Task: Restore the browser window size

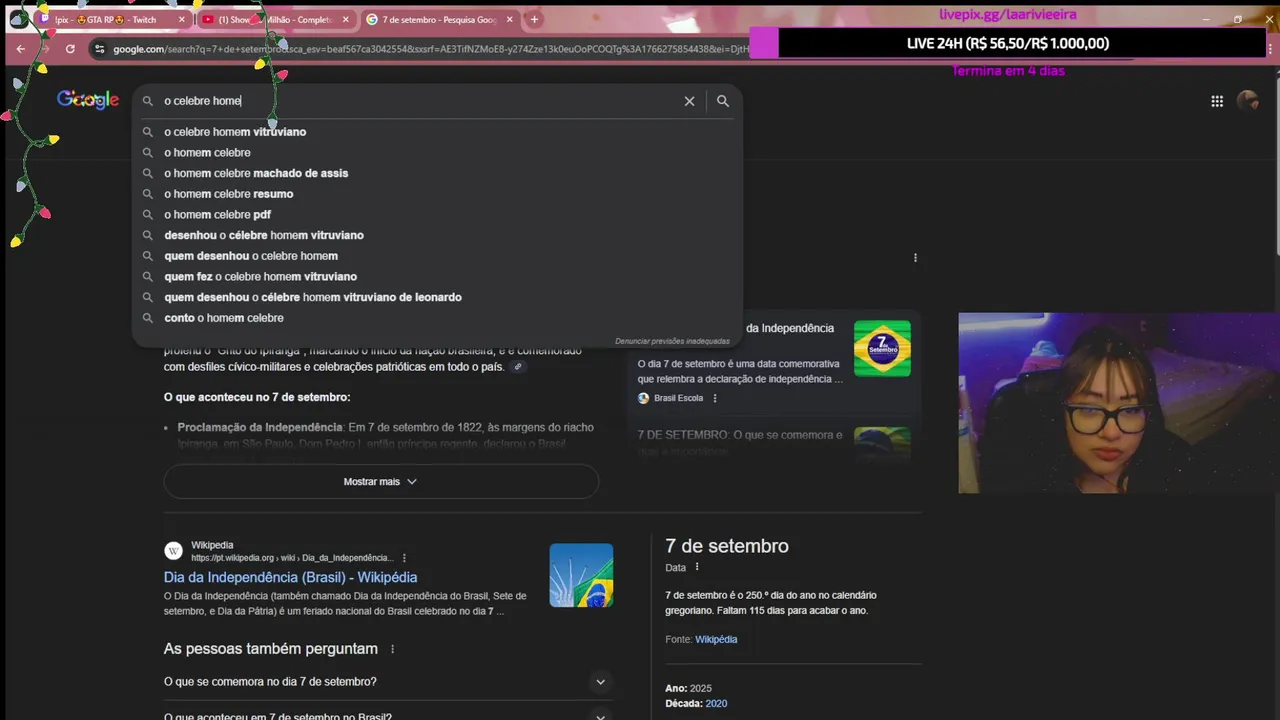Action: point(1237,19)
